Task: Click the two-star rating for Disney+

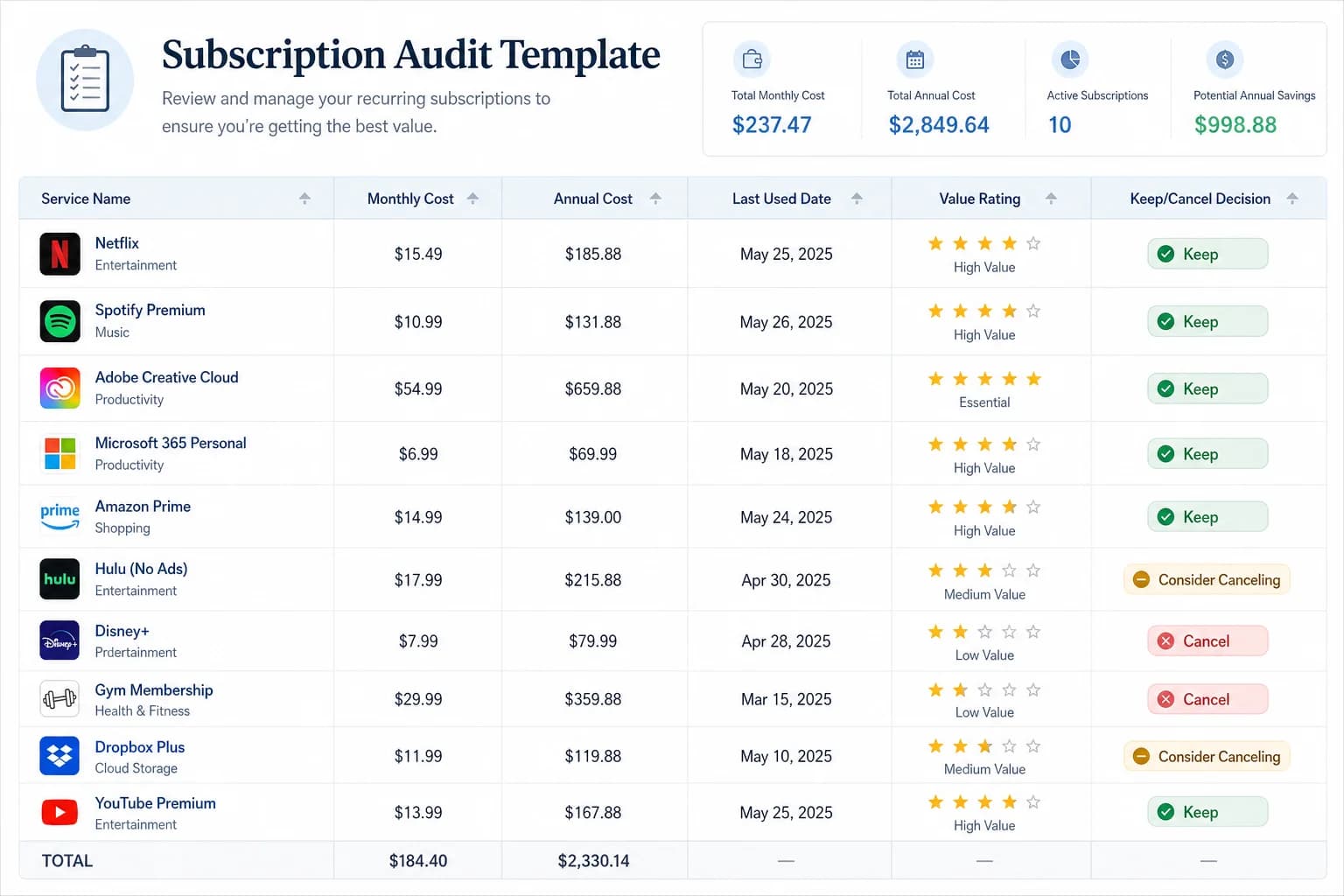Action: (984, 632)
